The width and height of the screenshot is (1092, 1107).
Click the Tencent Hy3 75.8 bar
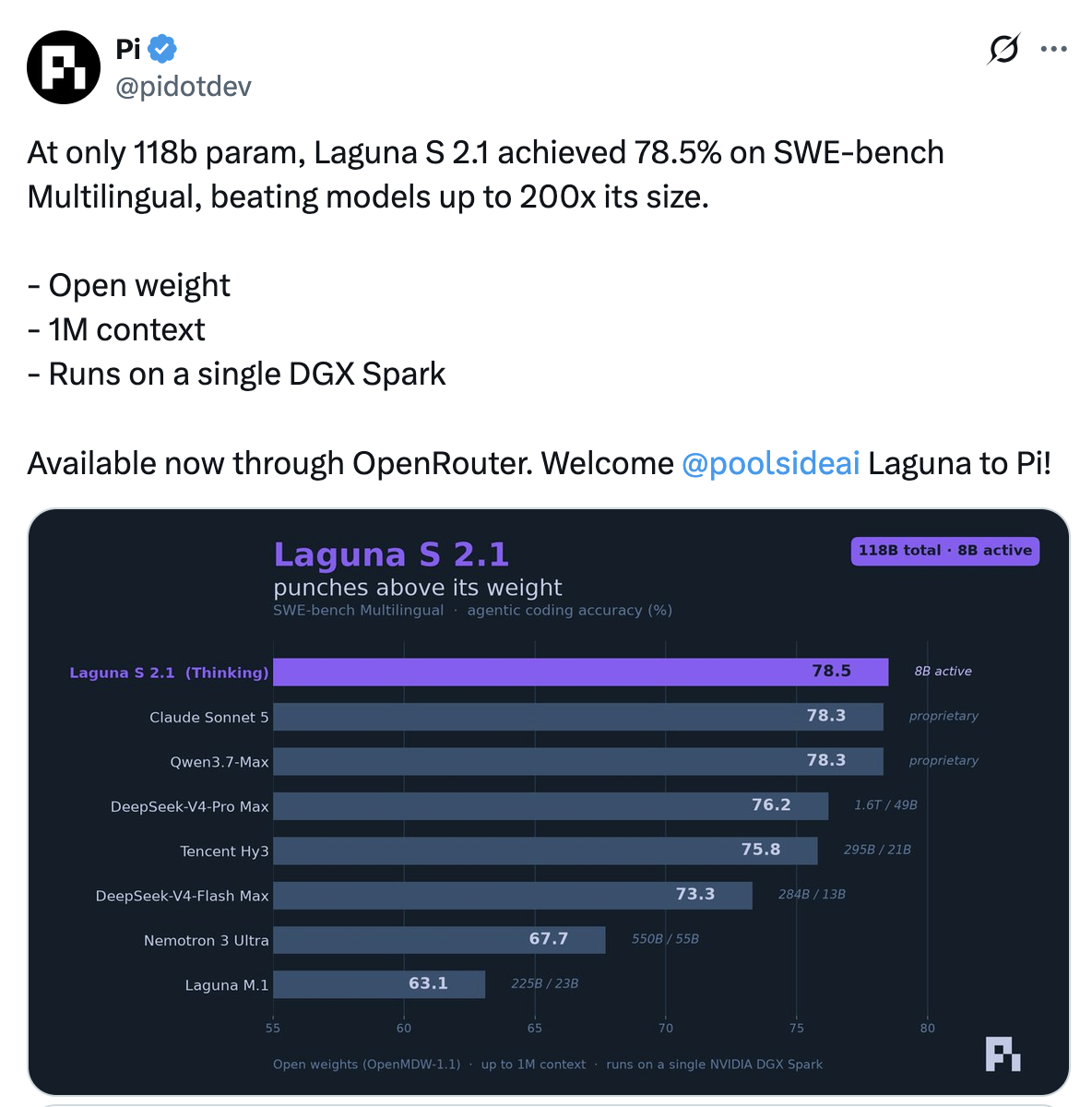pyautogui.click(x=546, y=851)
